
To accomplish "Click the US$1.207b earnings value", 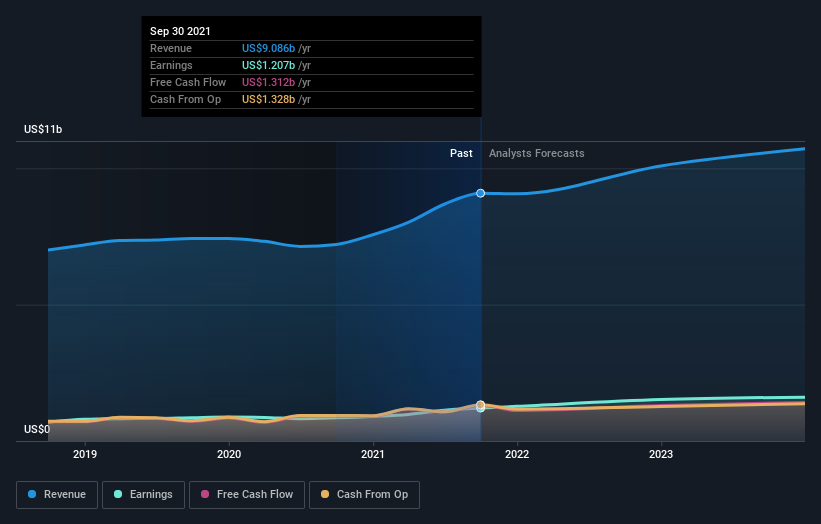I will coord(268,65).
